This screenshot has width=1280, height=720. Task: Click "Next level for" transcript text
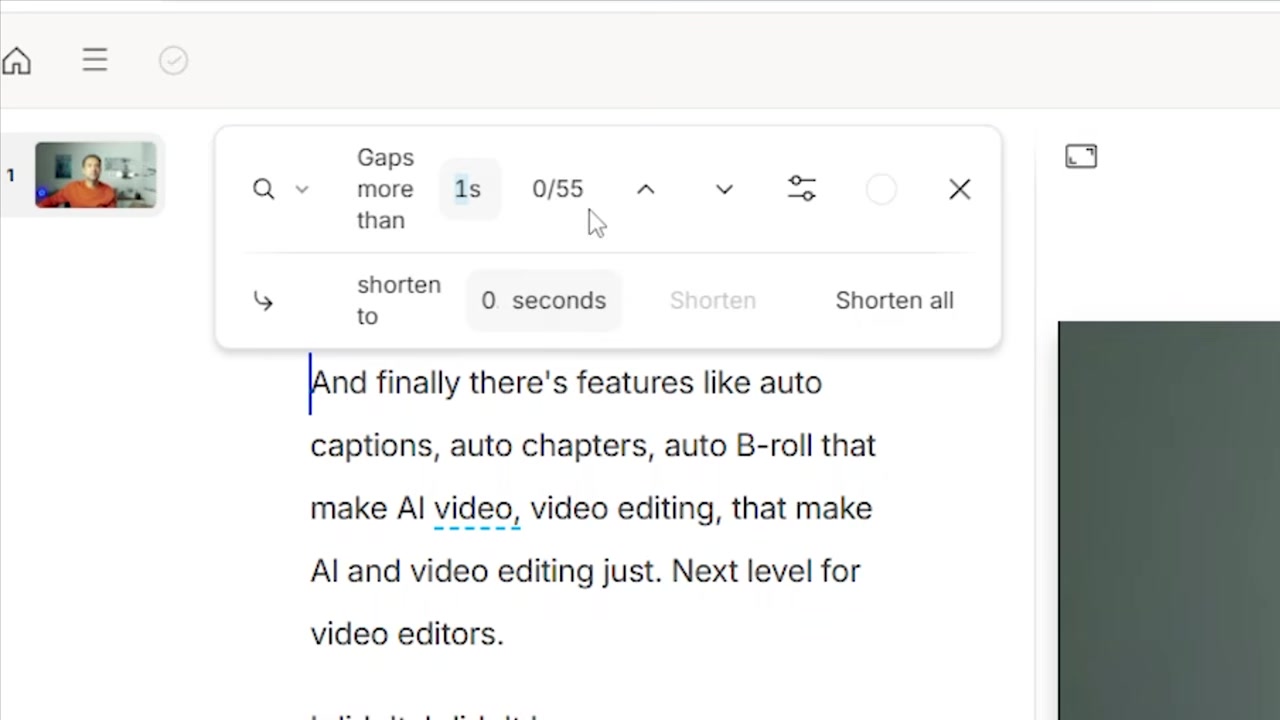(x=766, y=571)
